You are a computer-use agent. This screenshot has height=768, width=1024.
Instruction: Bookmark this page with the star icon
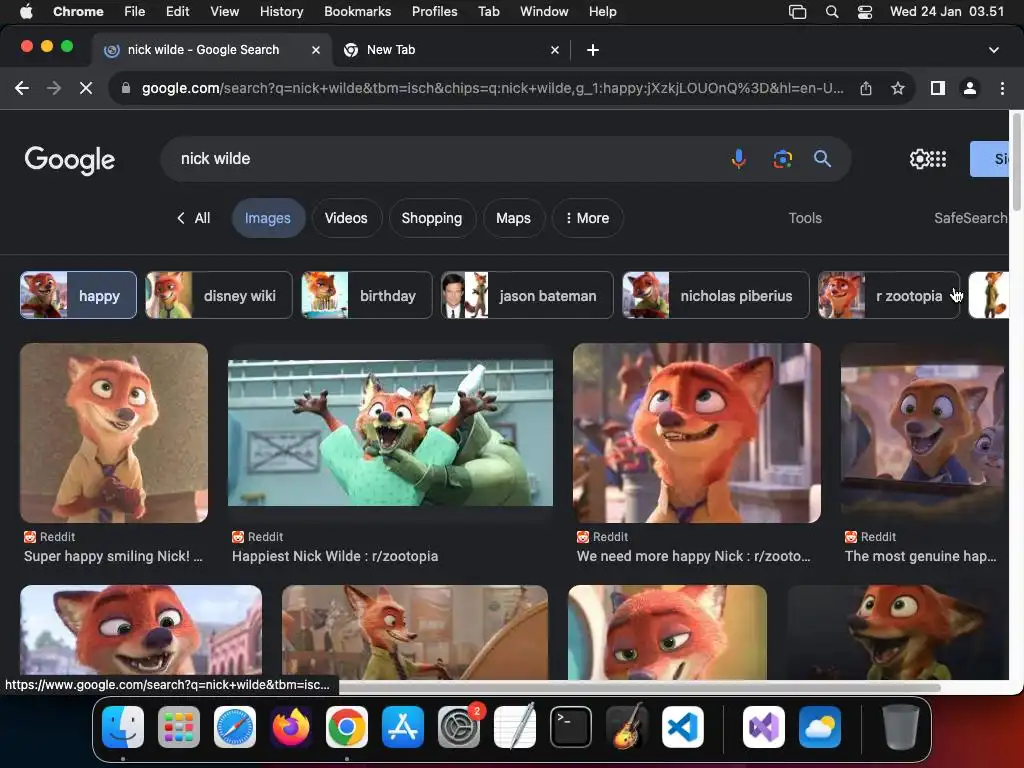click(x=898, y=88)
